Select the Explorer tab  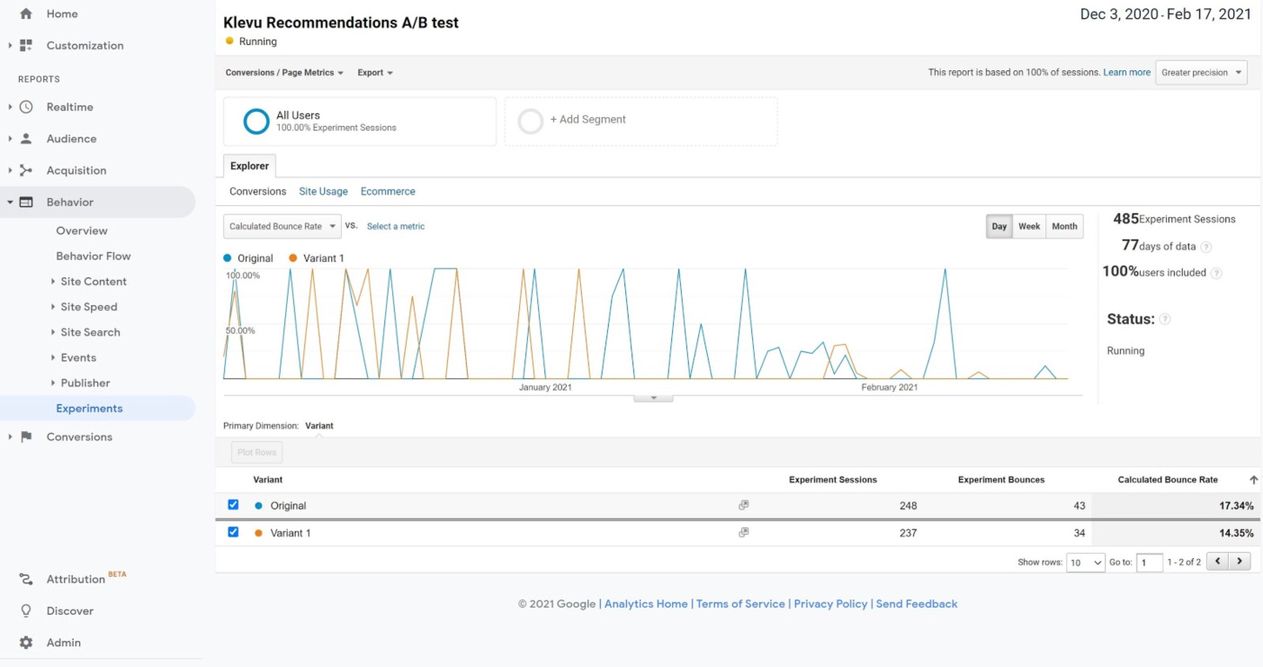(249, 166)
